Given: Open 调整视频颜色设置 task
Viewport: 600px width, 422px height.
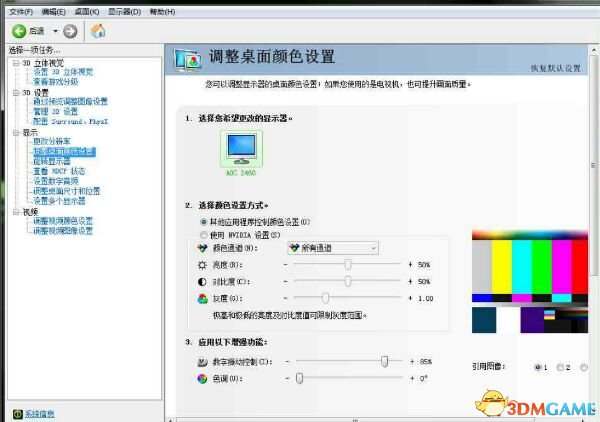Looking at the screenshot, I should pyautogui.click(x=63, y=221).
